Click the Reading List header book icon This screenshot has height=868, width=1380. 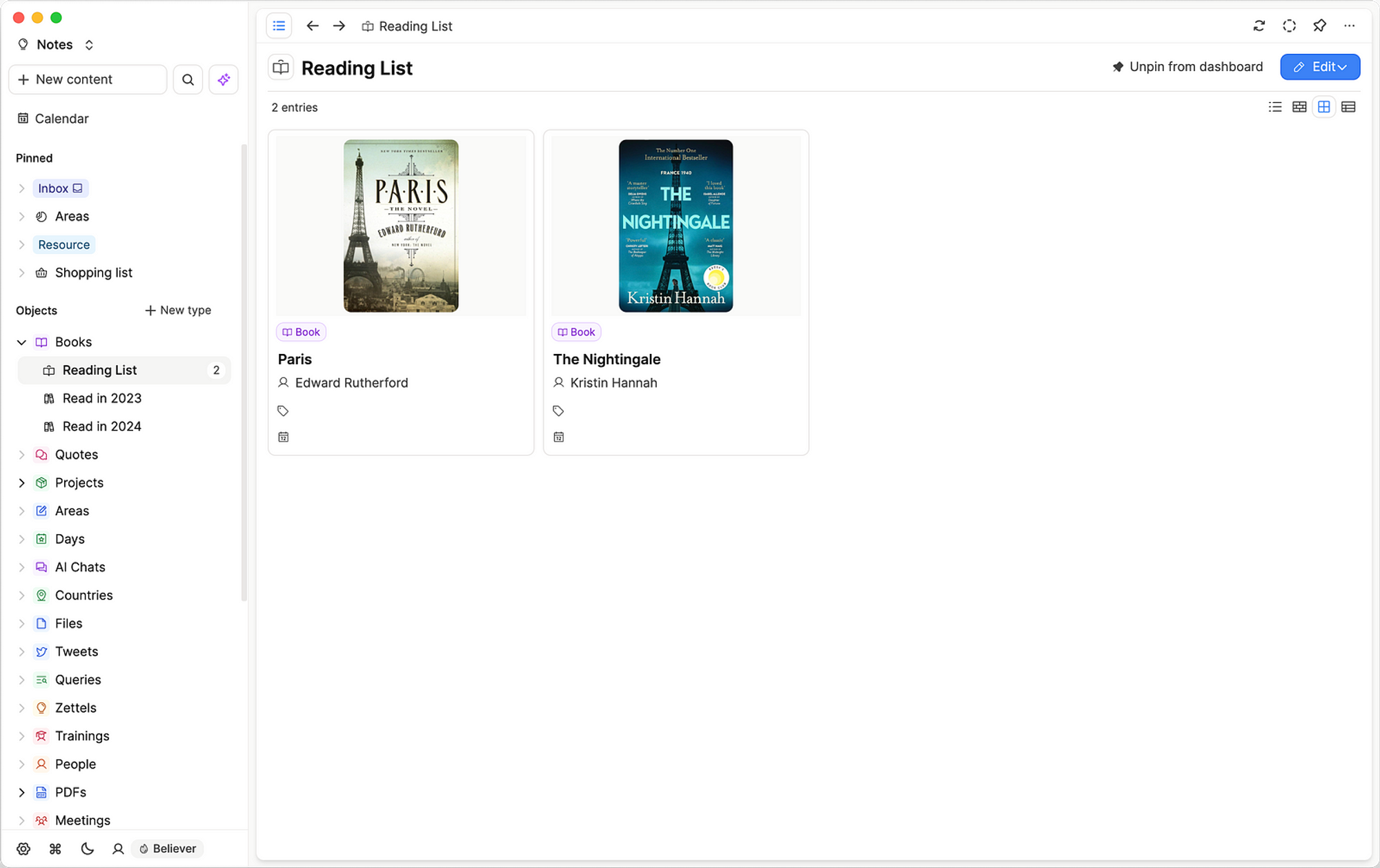[x=281, y=68]
